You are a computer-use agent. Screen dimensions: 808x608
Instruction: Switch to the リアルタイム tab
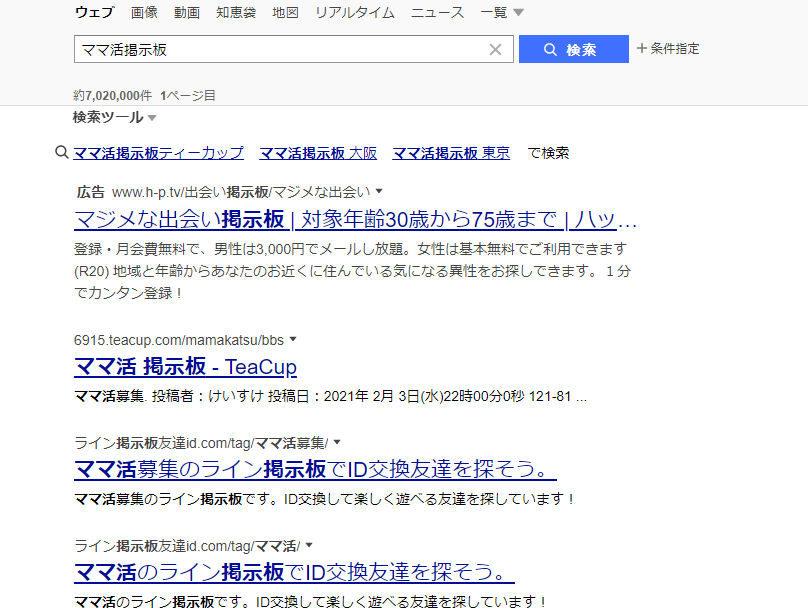pyautogui.click(x=355, y=12)
